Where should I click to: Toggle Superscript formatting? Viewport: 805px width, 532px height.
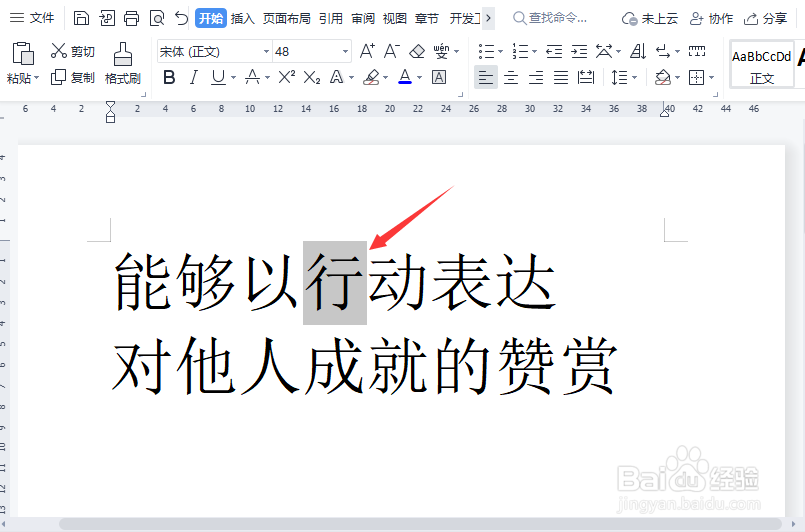pos(286,78)
